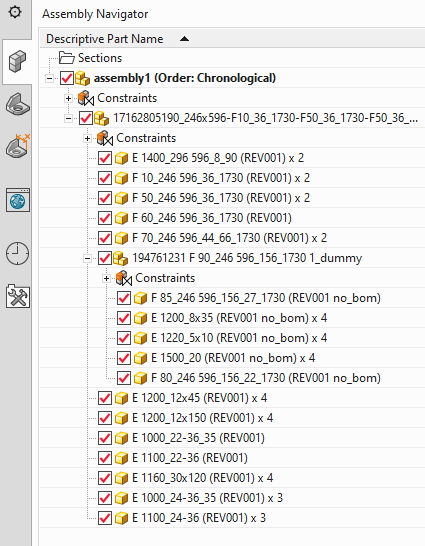The width and height of the screenshot is (425, 546).
Task: Click part icon of E 1200_8x35
Action: pos(141,318)
